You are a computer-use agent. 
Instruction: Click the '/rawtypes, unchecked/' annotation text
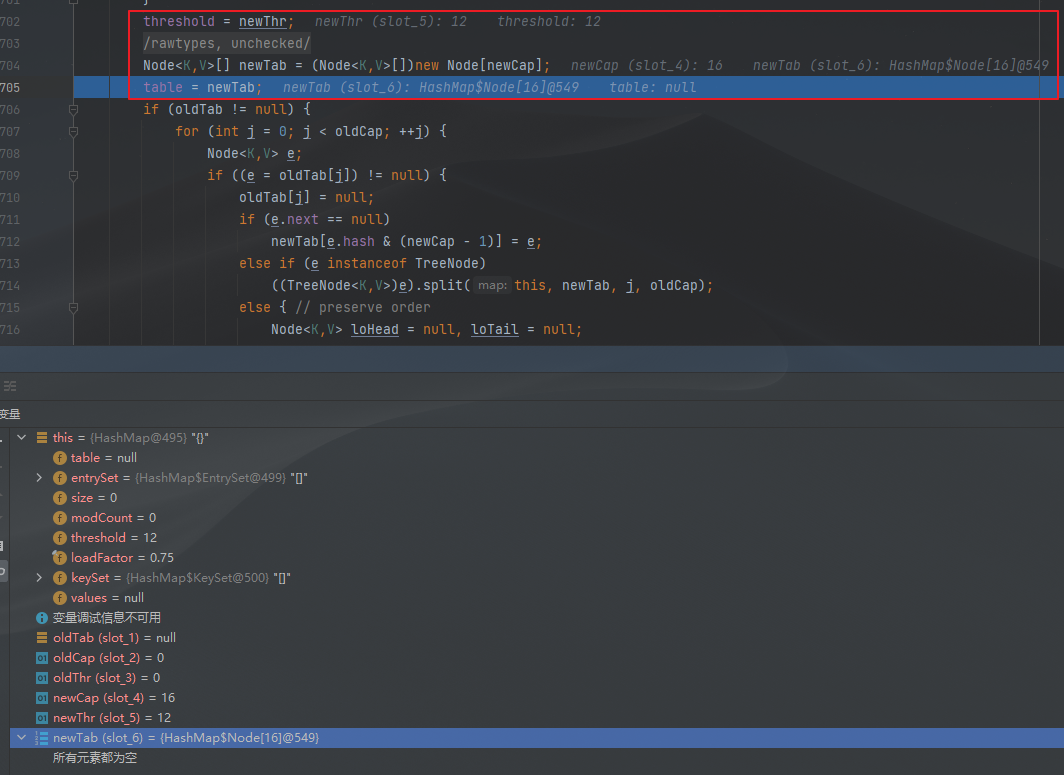(227, 43)
